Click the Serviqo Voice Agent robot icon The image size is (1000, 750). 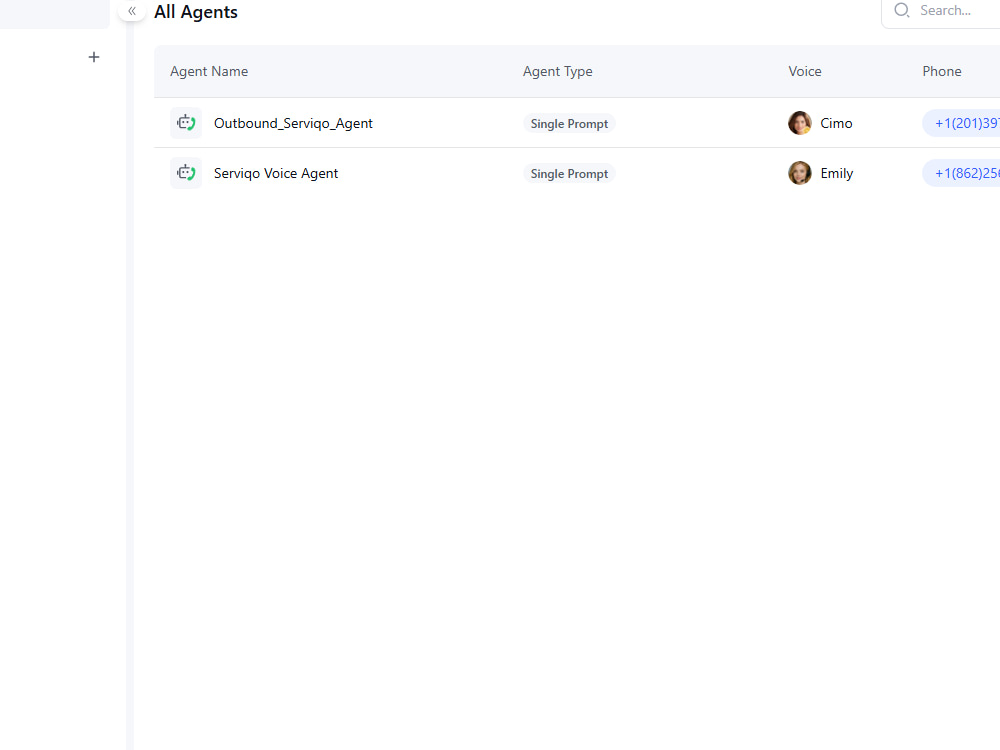[186, 173]
